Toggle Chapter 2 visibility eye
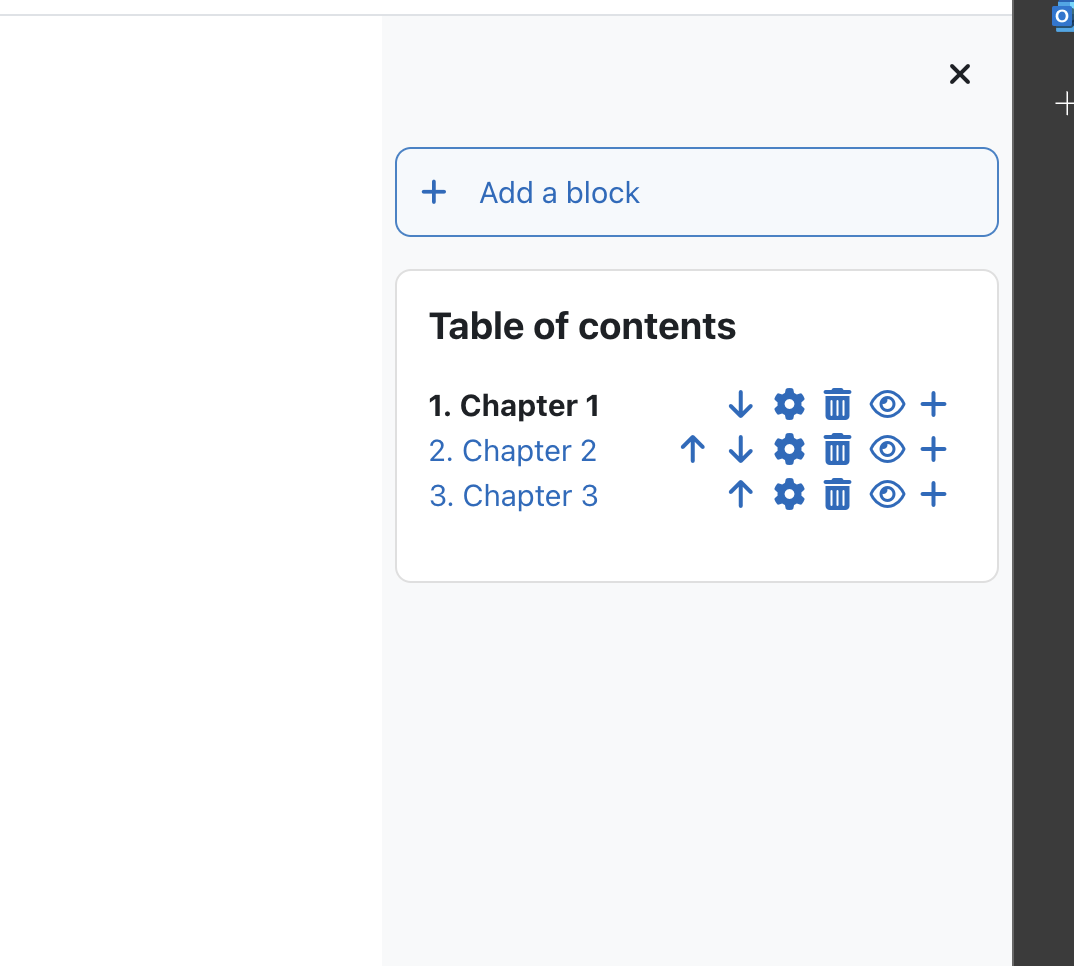Image resolution: width=1074 pixels, height=966 pixels. 887,449
